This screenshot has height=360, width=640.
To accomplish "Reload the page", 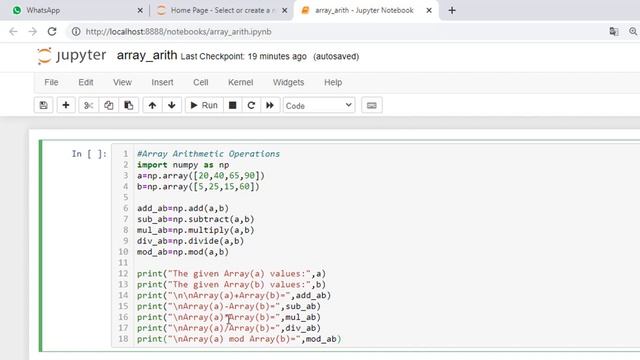I will click(52, 31).
